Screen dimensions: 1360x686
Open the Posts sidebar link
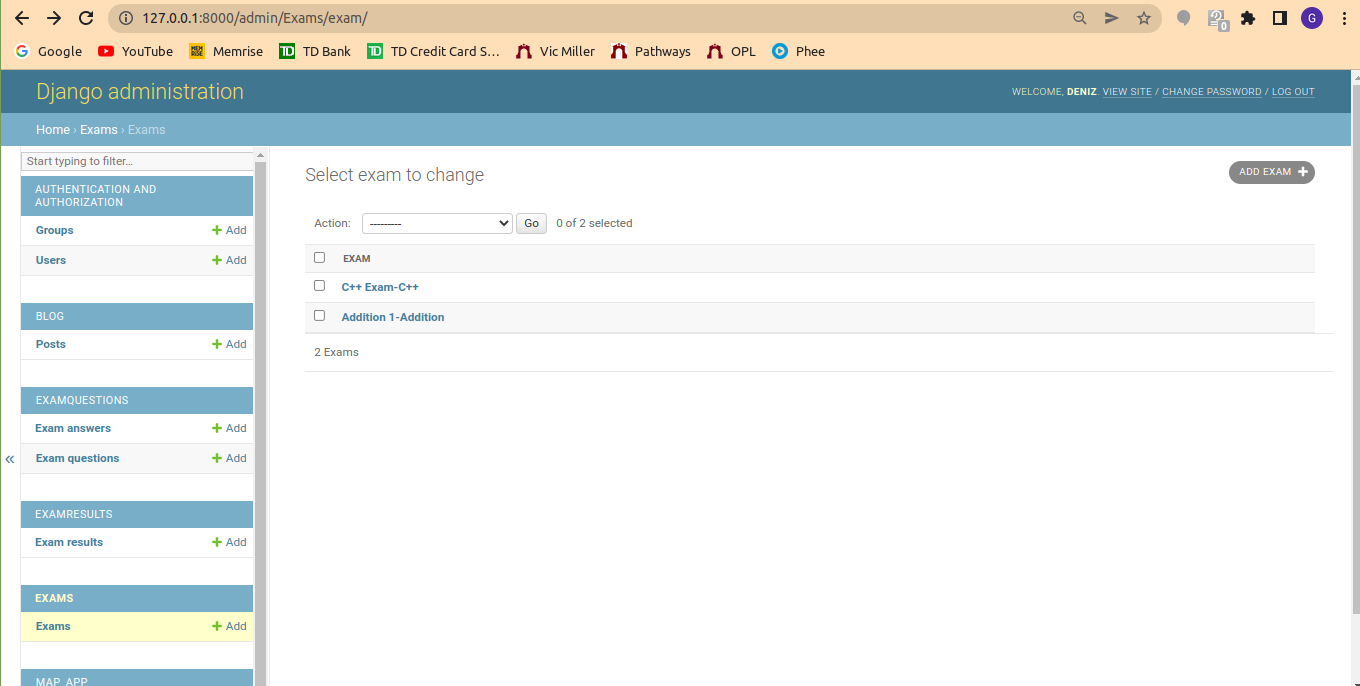[51, 344]
